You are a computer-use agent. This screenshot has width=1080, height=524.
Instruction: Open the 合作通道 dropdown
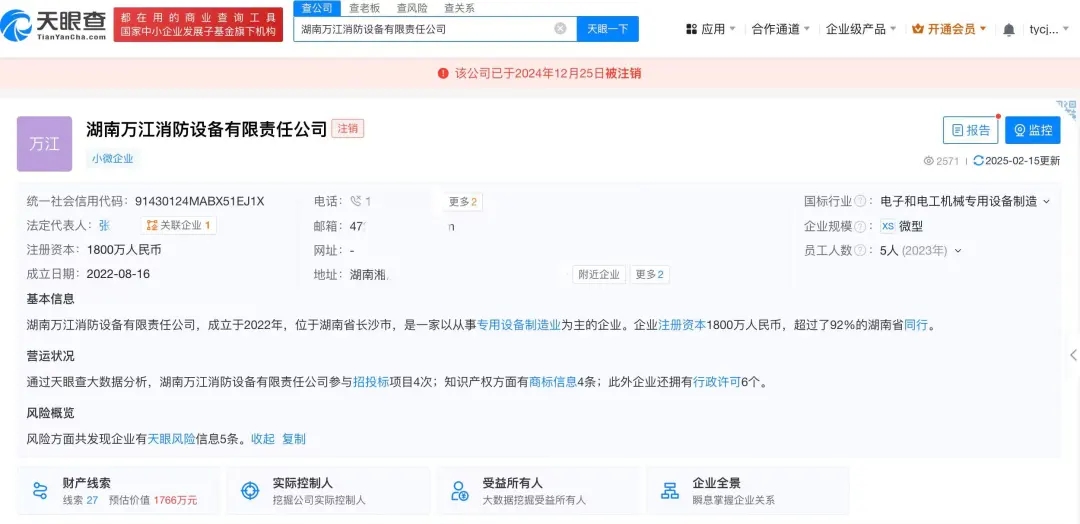tap(780, 29)
